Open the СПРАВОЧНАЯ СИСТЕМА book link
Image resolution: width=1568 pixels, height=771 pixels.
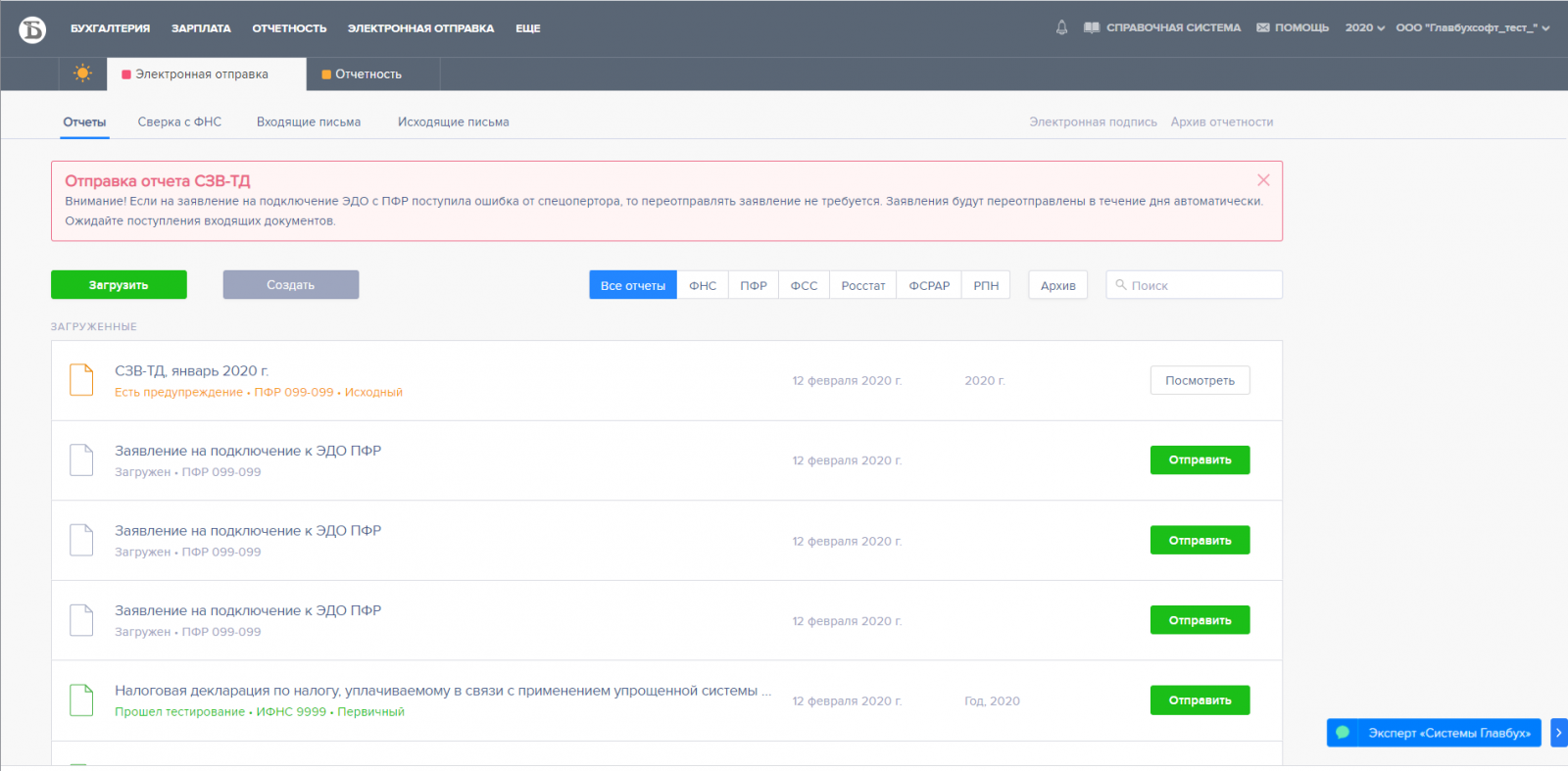click(1162, 27)
